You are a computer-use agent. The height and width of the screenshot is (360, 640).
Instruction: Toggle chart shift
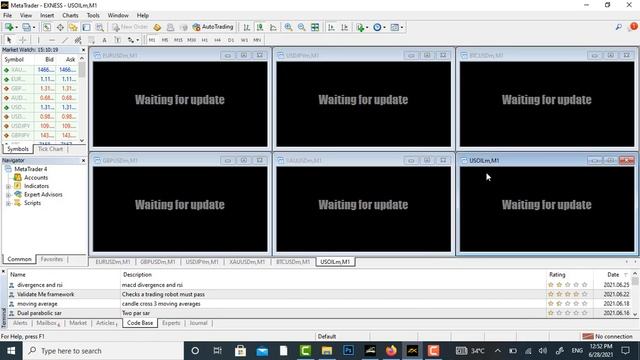click(344, 27)
